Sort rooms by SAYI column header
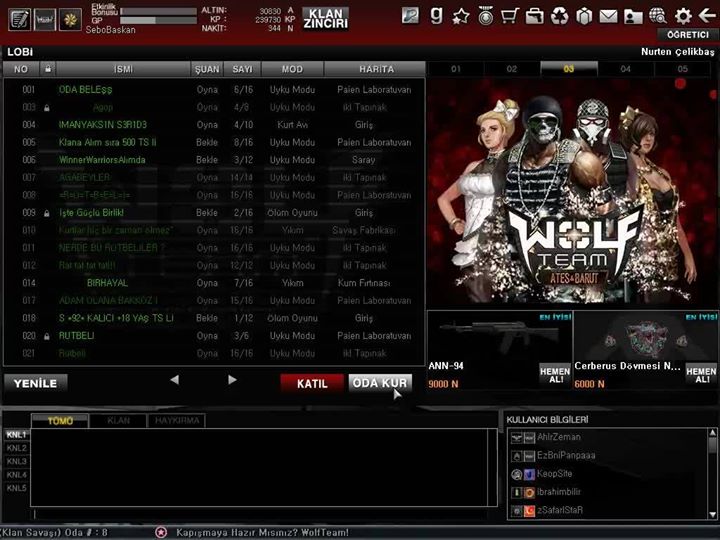This screenshot has width=720, height=540. click(242, 69)
